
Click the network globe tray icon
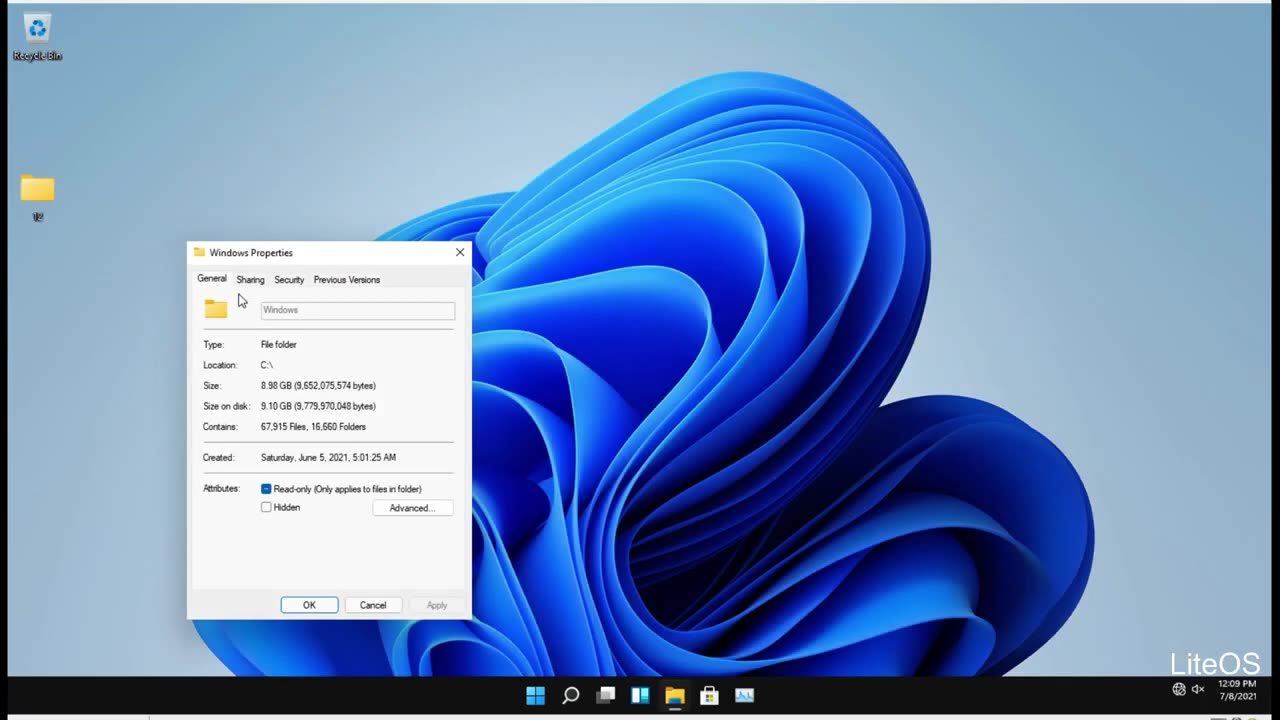click(1179, 689)
